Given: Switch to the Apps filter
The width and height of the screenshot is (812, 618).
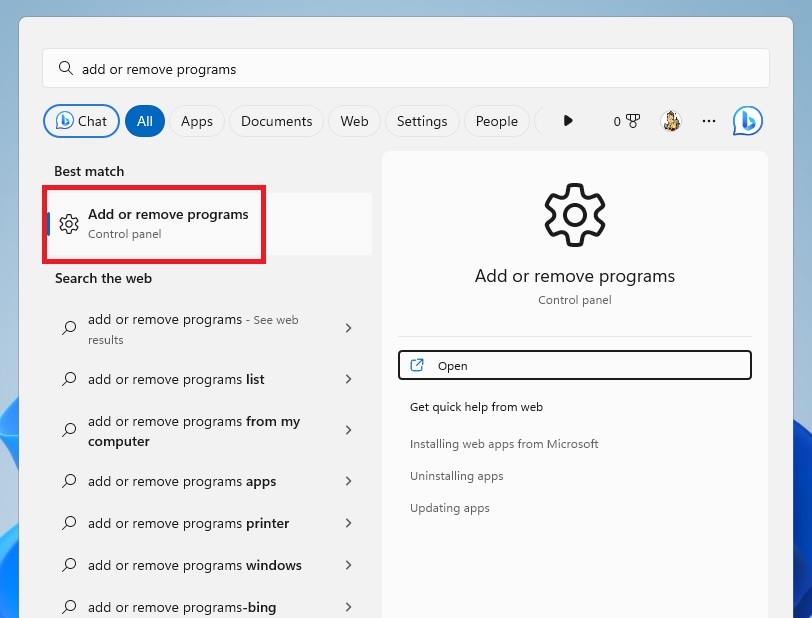Looking at the screenshot, I should pyautogui.click(x=197, y=121).
